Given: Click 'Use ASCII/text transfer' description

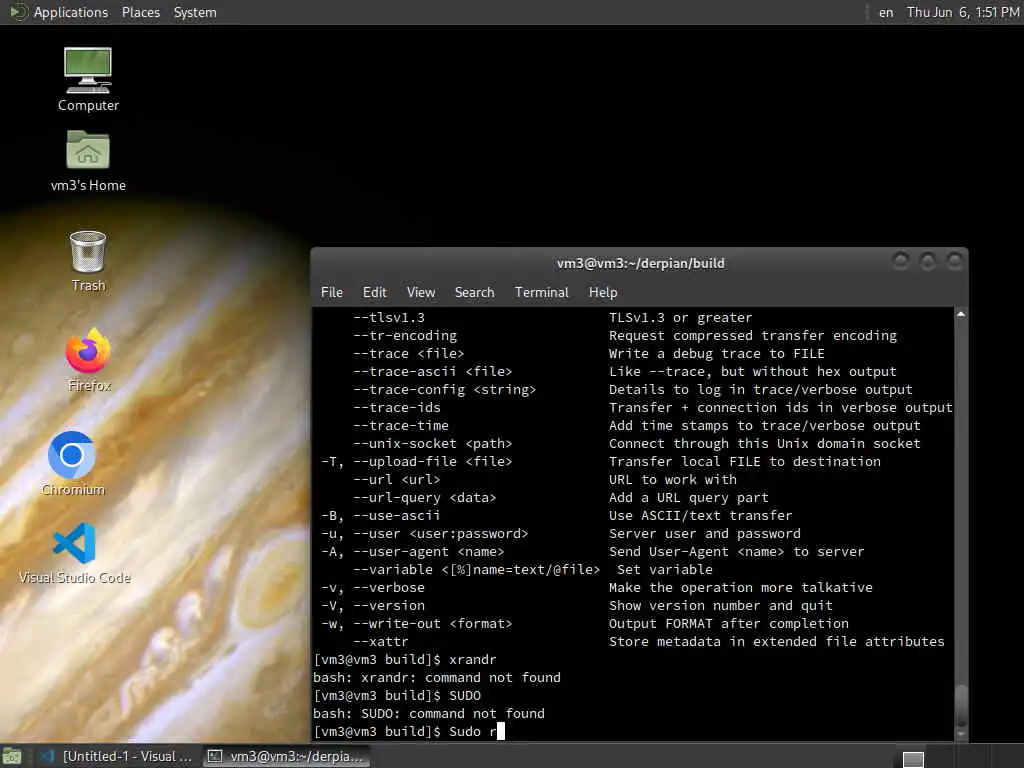Looking at the screenshot, I should [x=700, y=515].
